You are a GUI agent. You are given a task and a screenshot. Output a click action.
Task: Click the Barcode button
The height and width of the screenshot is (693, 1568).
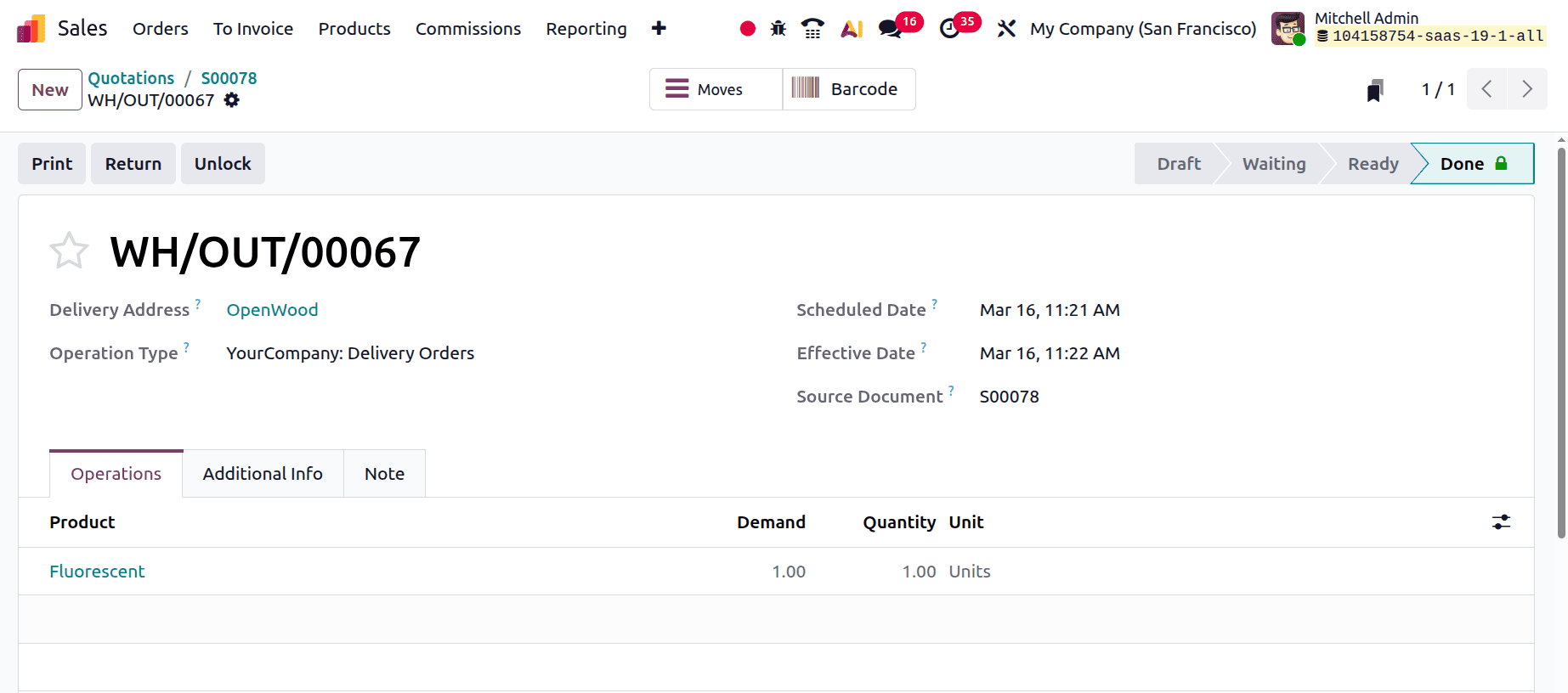pyautogui.click(x=848, y=89)
